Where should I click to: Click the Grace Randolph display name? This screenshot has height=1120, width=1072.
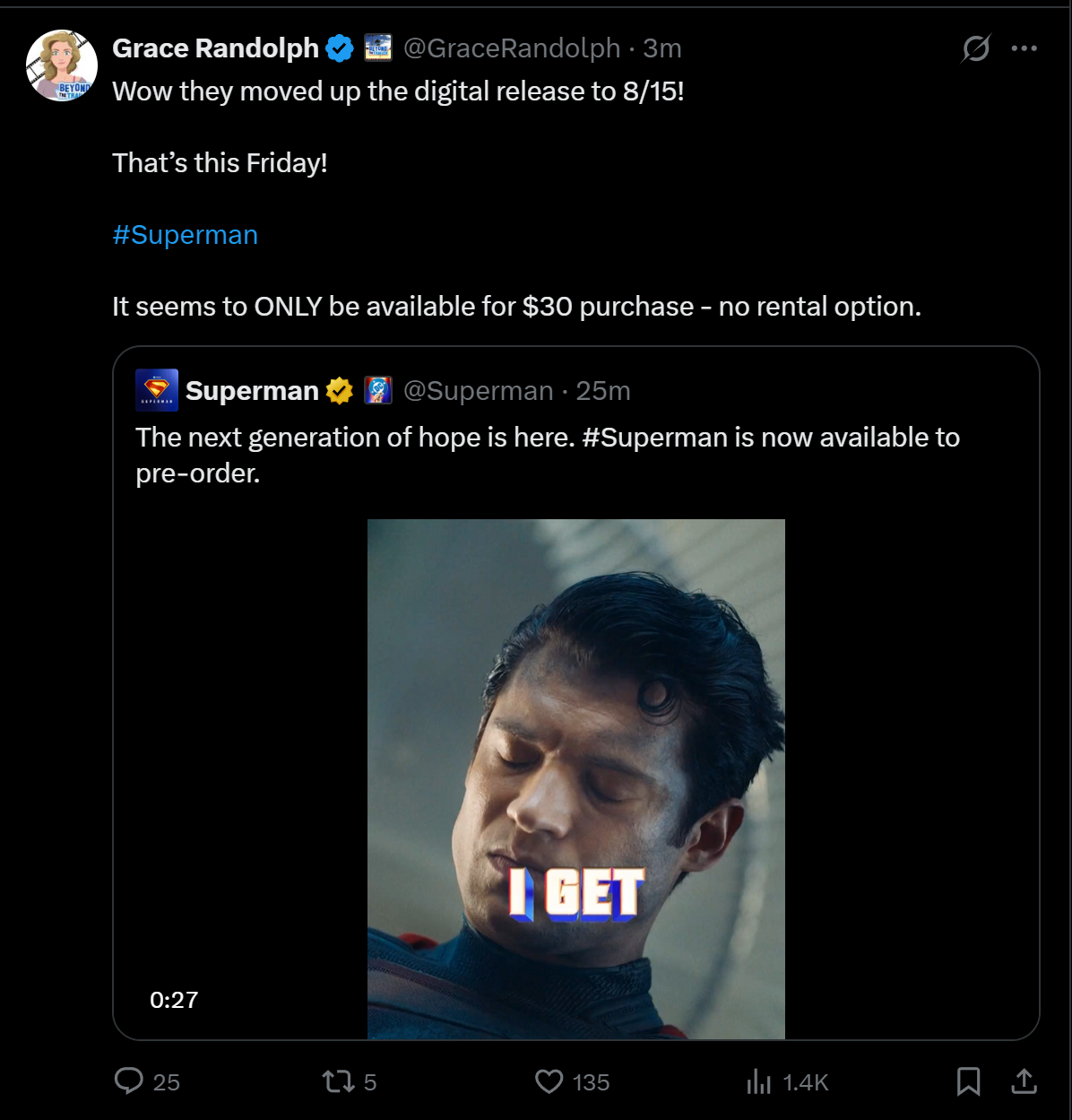pyautogui.click(x=215, y=48)
